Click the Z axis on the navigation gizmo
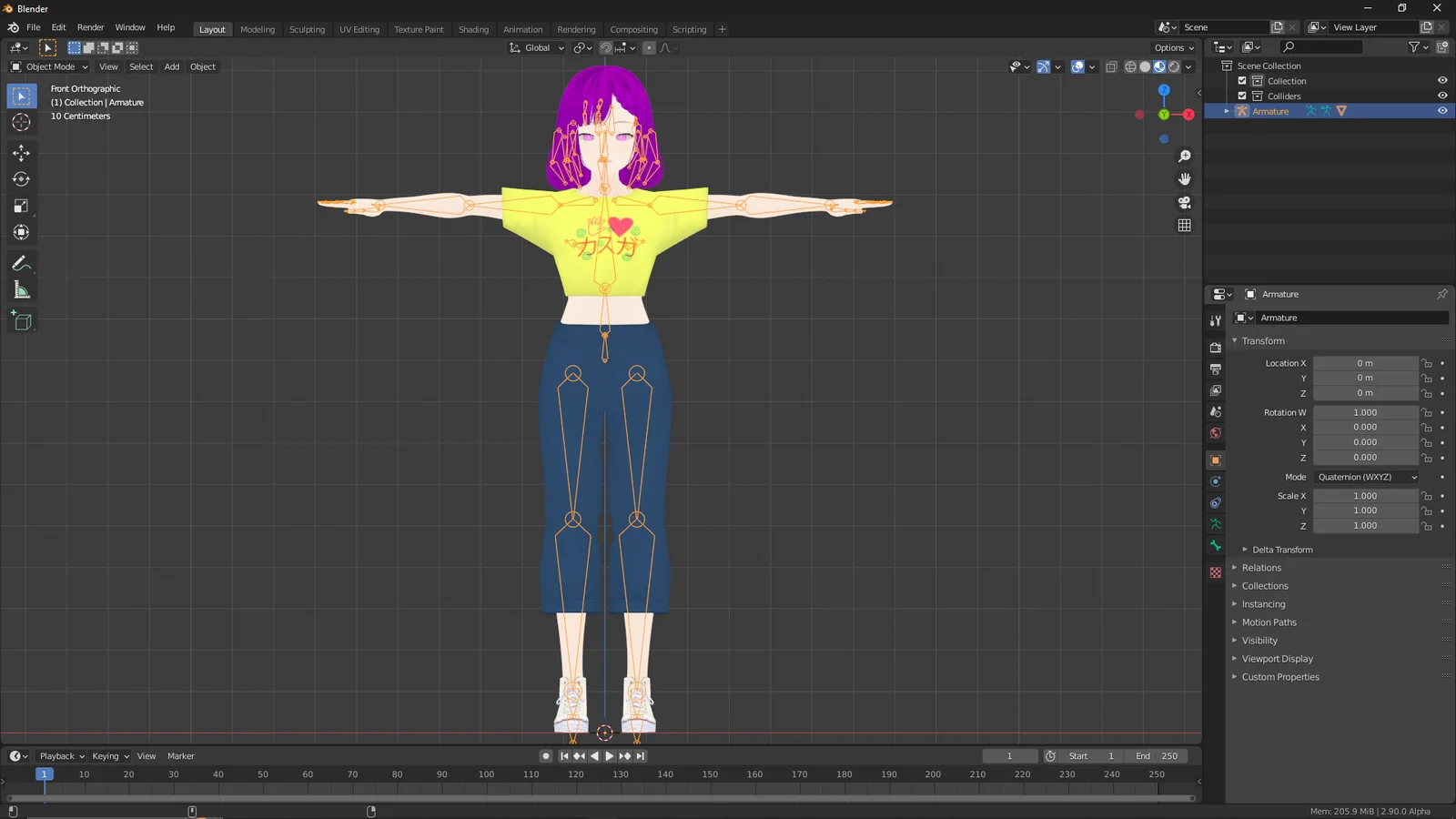 coord(1164,90)
